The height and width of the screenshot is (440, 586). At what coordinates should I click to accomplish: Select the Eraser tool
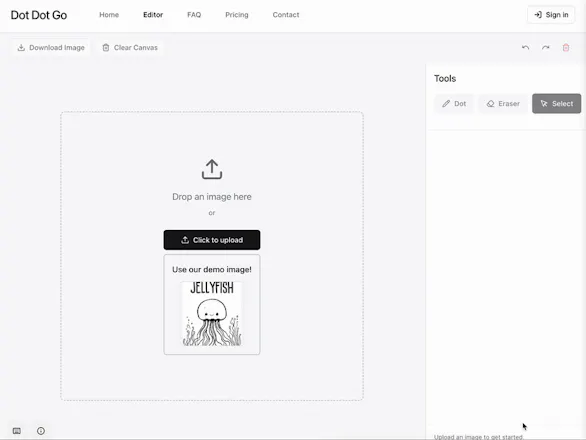pos(503,104)
